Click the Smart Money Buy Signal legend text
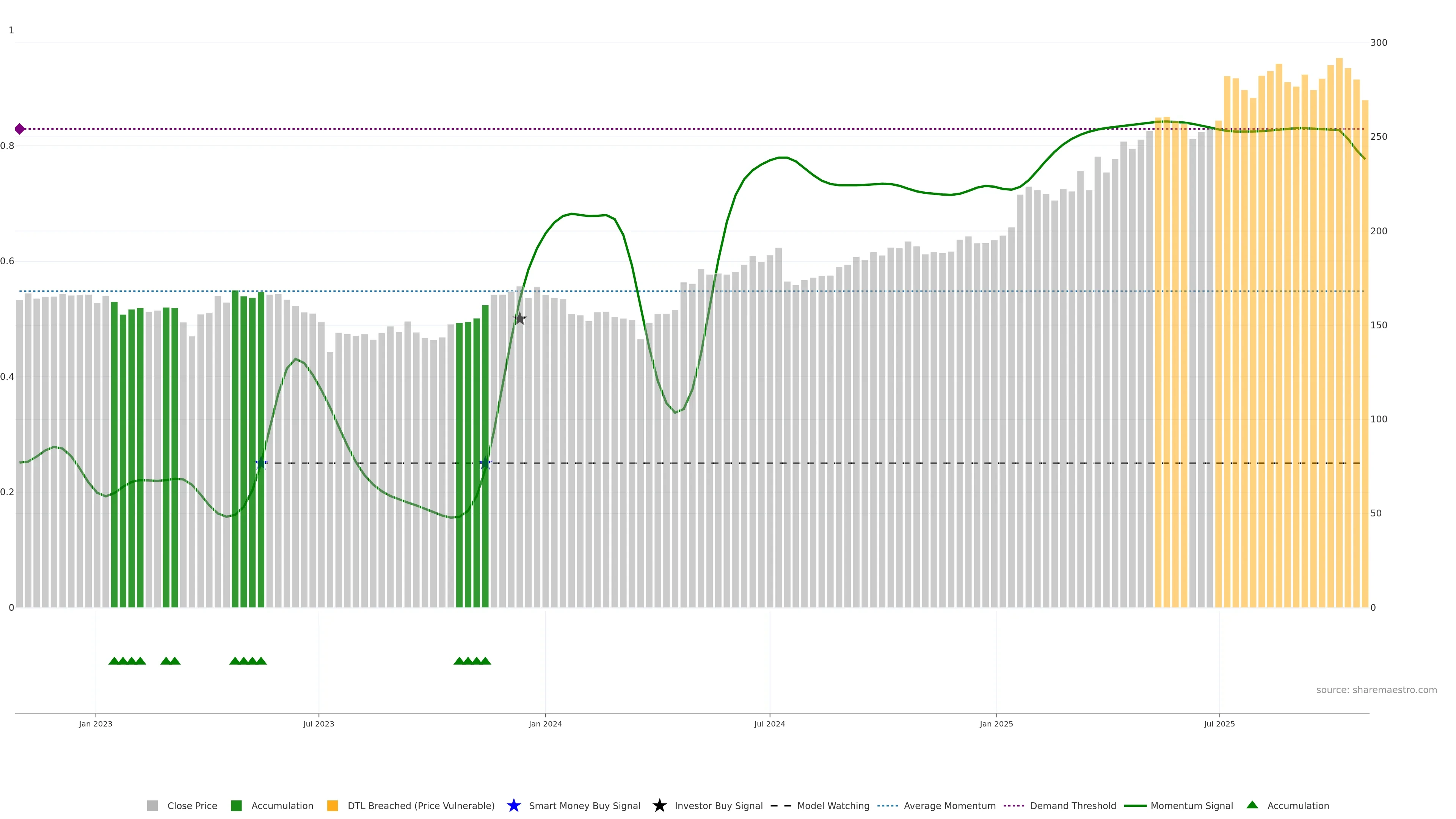The image size is (1456, 819). point(584,805)
